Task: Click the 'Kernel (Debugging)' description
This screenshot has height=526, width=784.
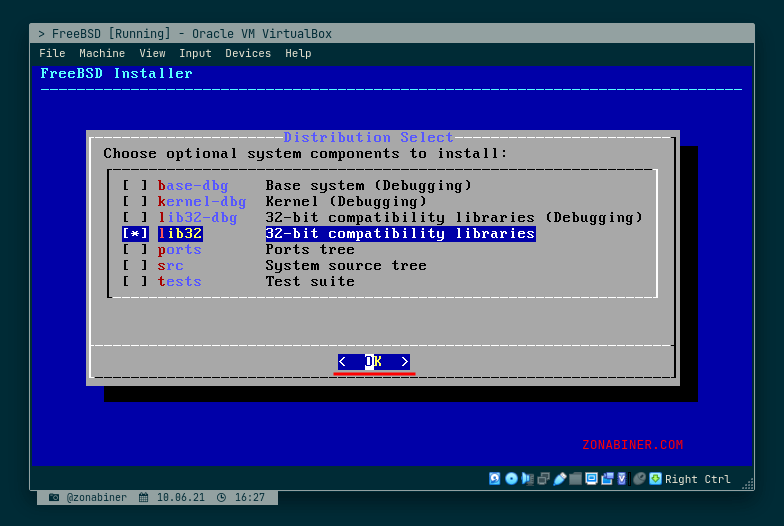Action: [346, 202]
